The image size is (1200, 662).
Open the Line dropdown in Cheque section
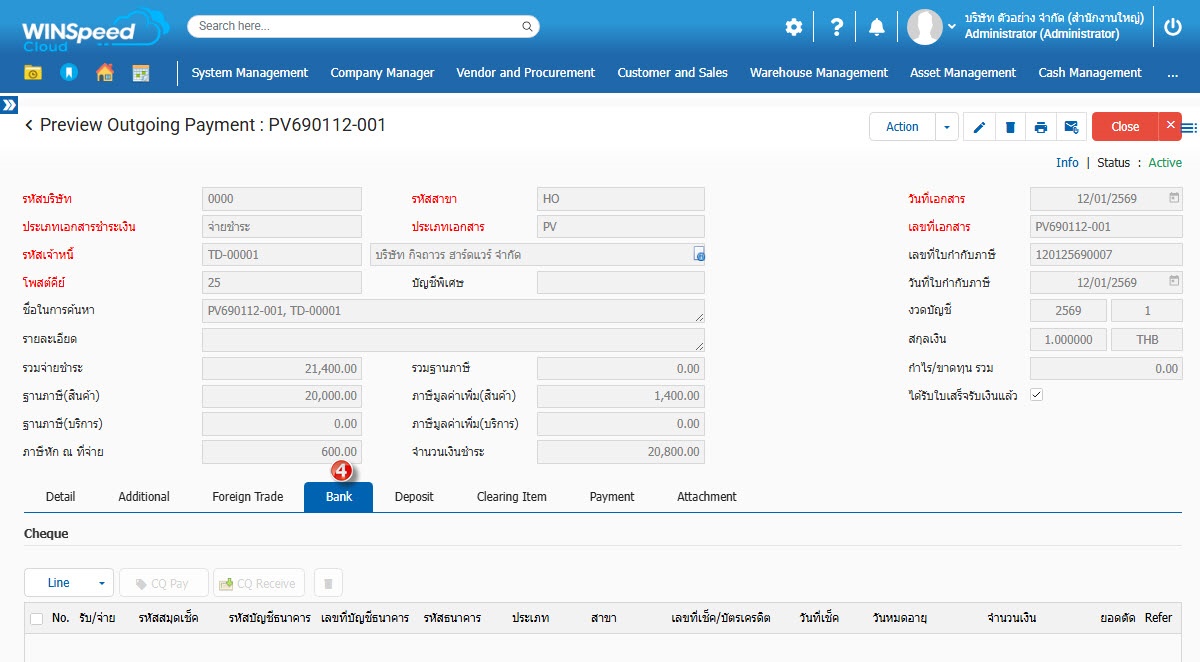69,583
